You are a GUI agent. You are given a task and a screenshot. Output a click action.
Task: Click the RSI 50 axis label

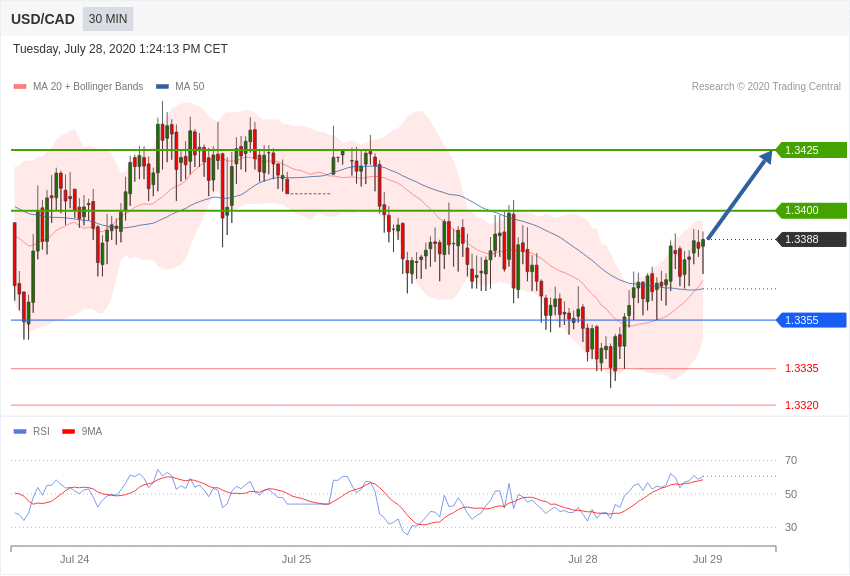791,494
